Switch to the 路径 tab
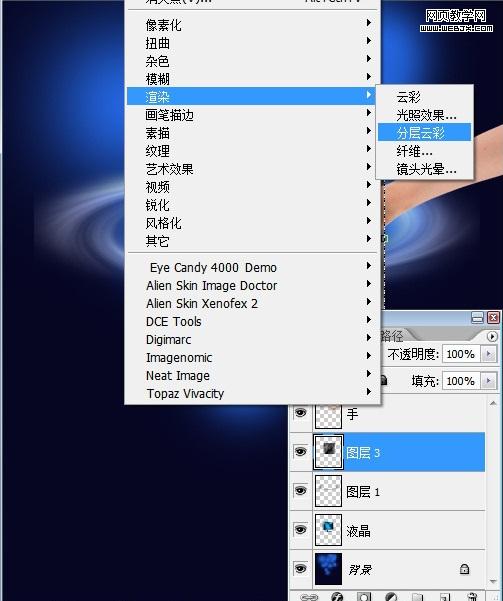This screenshot has height=601, width=503. [x=392, y=336]
